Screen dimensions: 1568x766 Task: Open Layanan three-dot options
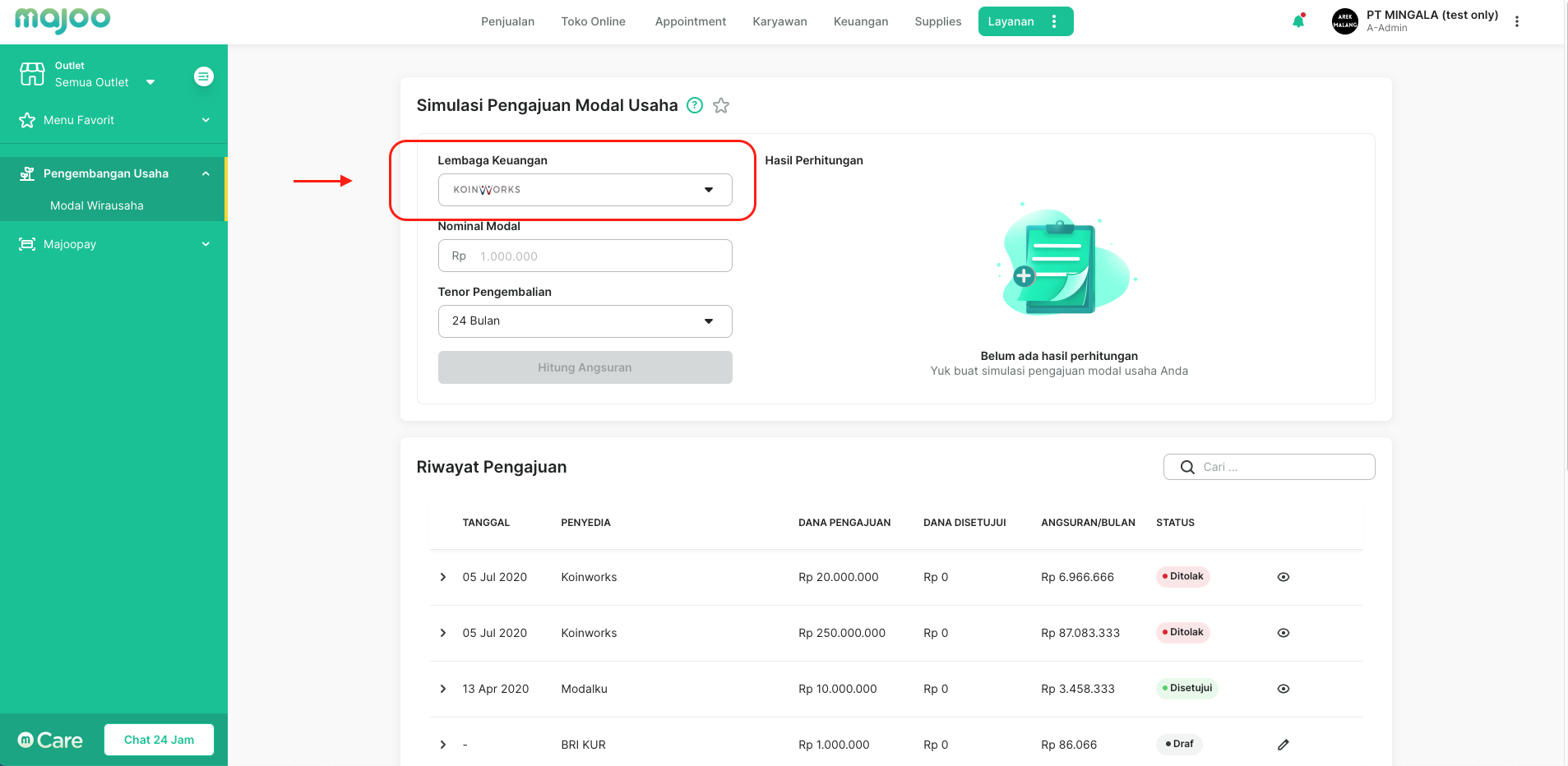(1054, 21)
